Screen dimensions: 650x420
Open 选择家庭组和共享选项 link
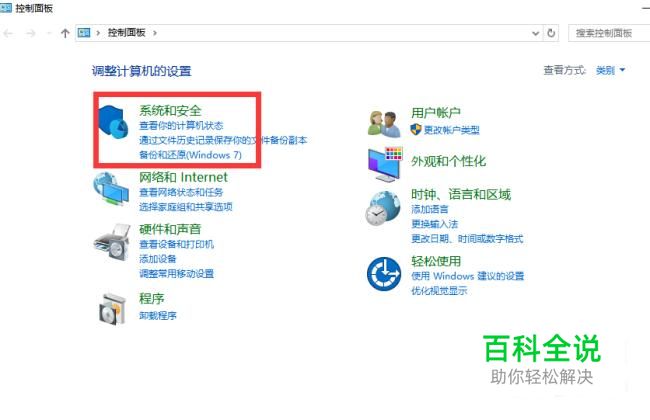point(186,206)
